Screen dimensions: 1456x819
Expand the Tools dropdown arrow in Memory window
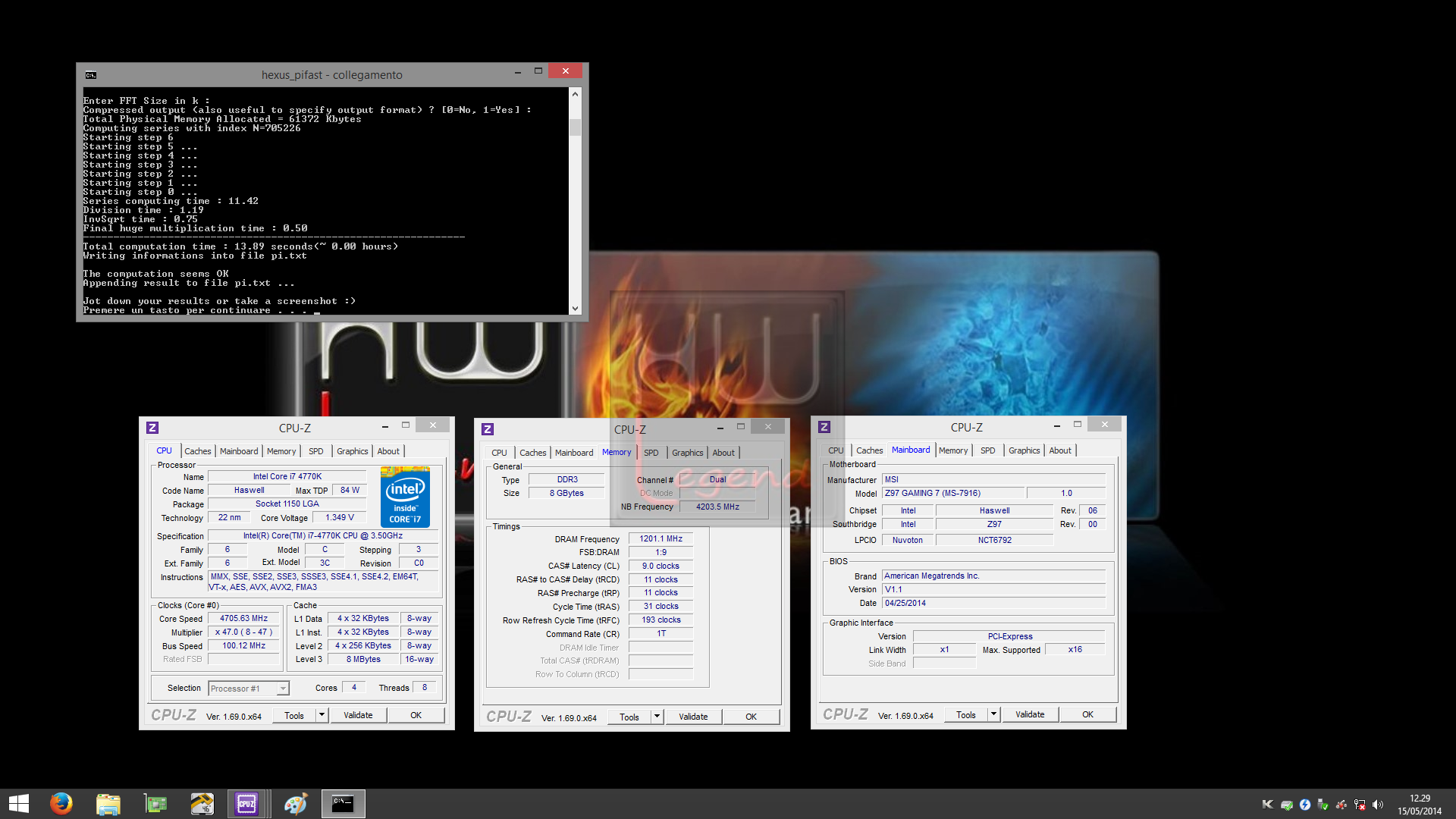657,717
